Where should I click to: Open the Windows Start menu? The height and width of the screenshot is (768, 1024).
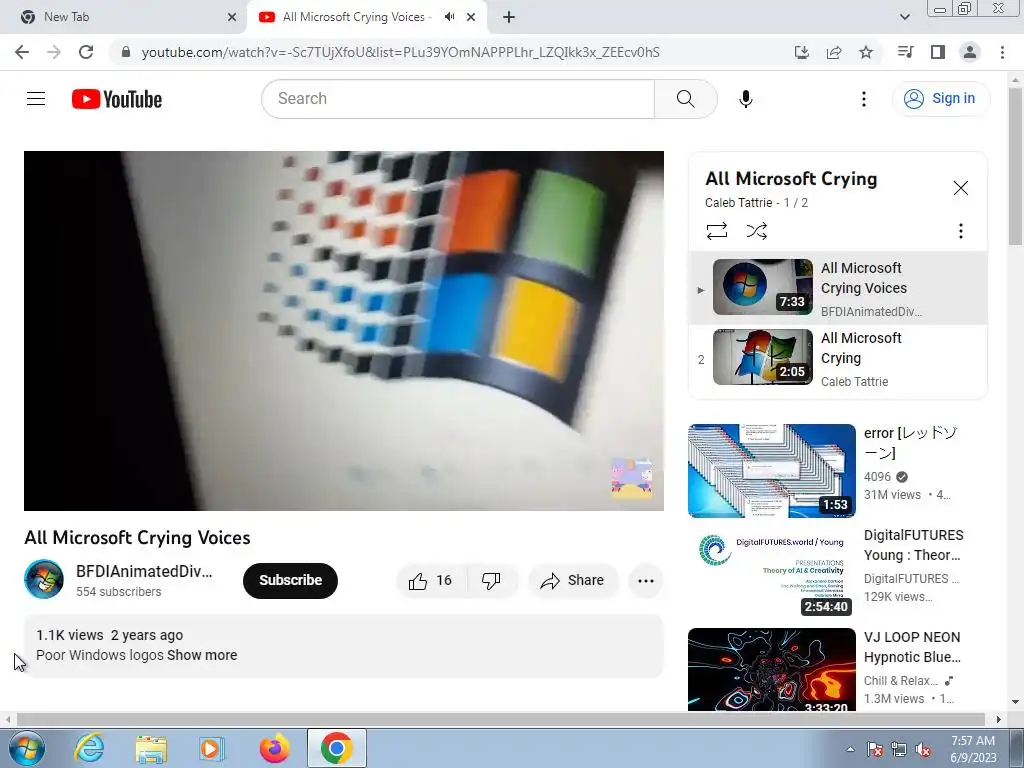pyautogui.click(x=26, y=748)
